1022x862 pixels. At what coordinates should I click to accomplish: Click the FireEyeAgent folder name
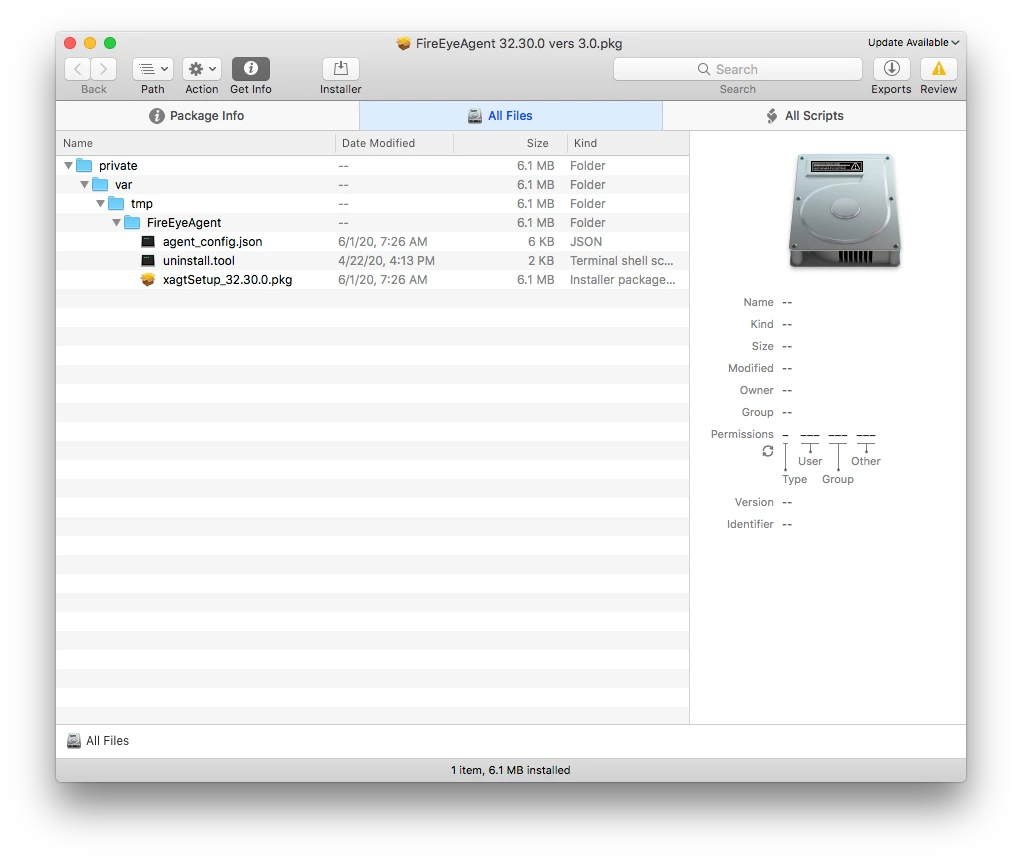point(184,223)
